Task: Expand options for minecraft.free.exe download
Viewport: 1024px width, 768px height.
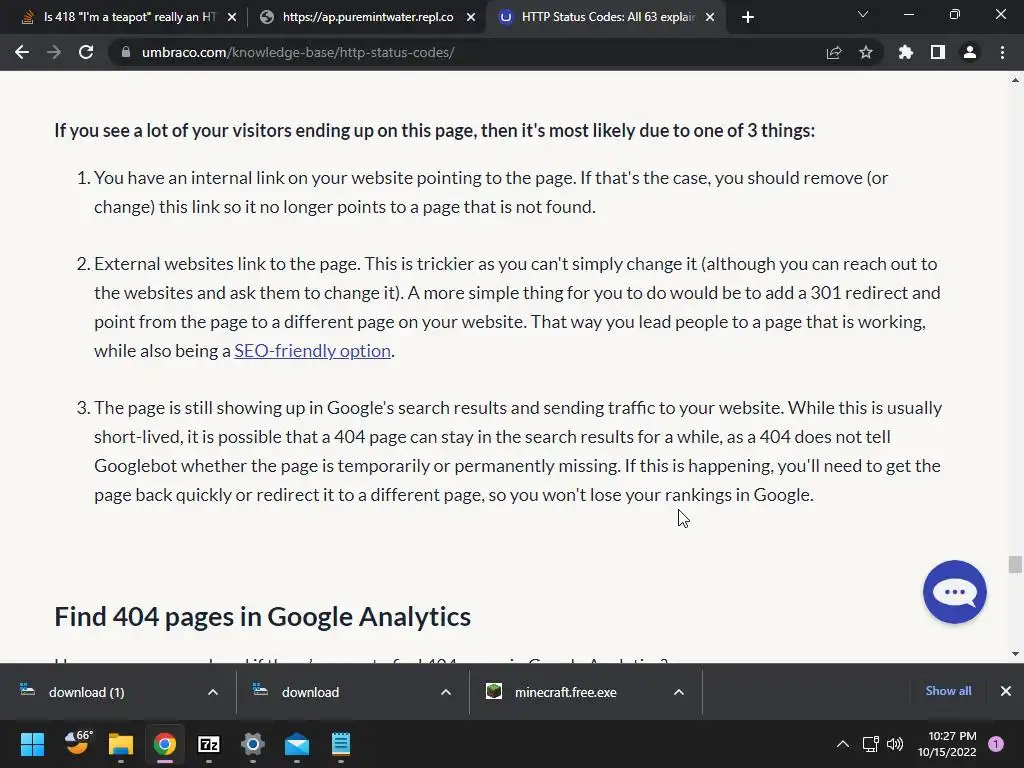Action: [x=678, y=692]
